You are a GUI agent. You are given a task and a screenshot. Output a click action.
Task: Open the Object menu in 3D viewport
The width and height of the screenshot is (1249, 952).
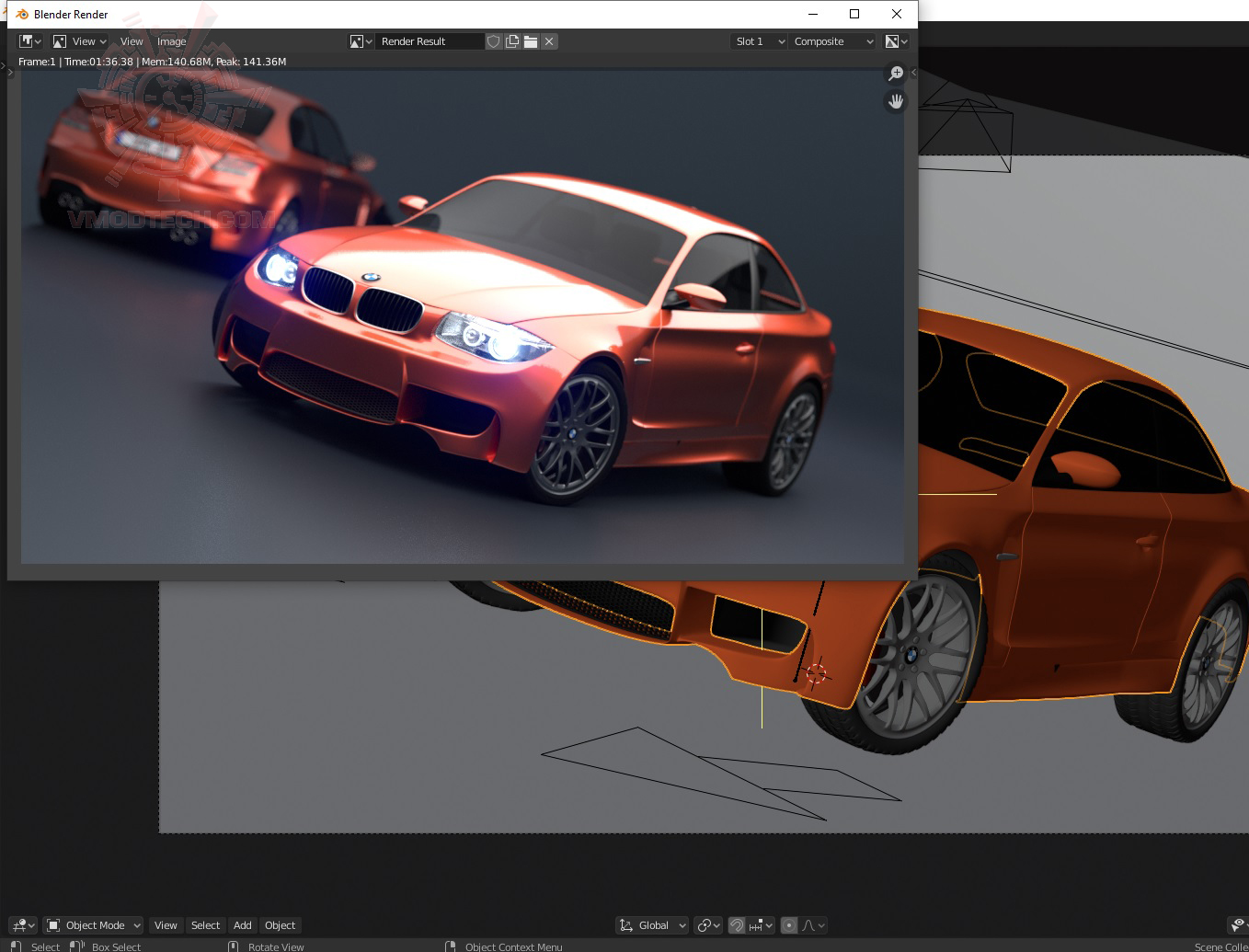281,925
